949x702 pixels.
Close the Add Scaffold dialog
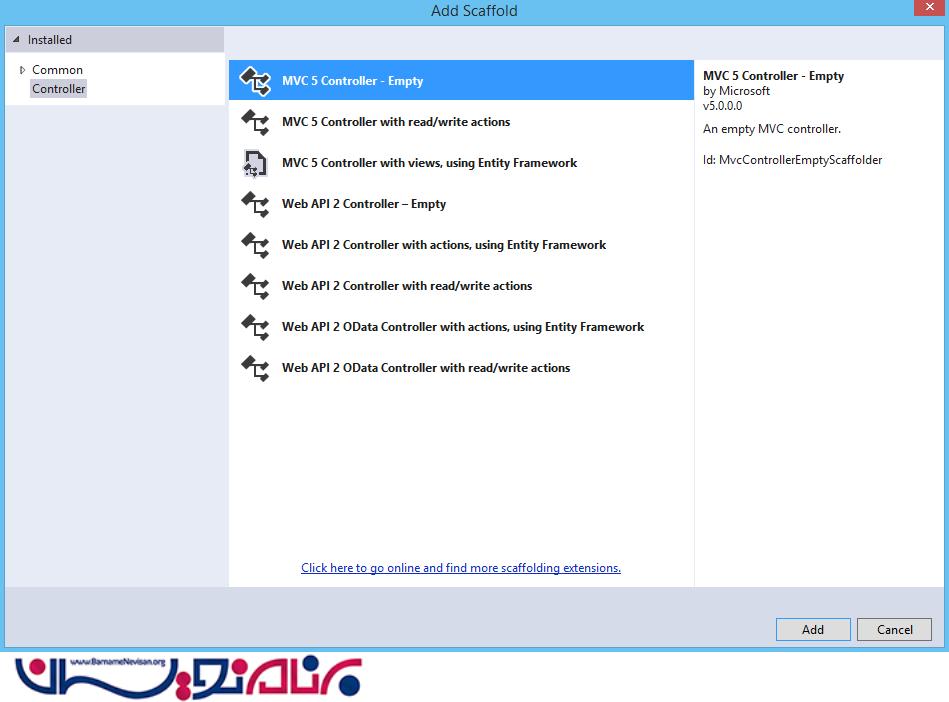pos(930,7)
